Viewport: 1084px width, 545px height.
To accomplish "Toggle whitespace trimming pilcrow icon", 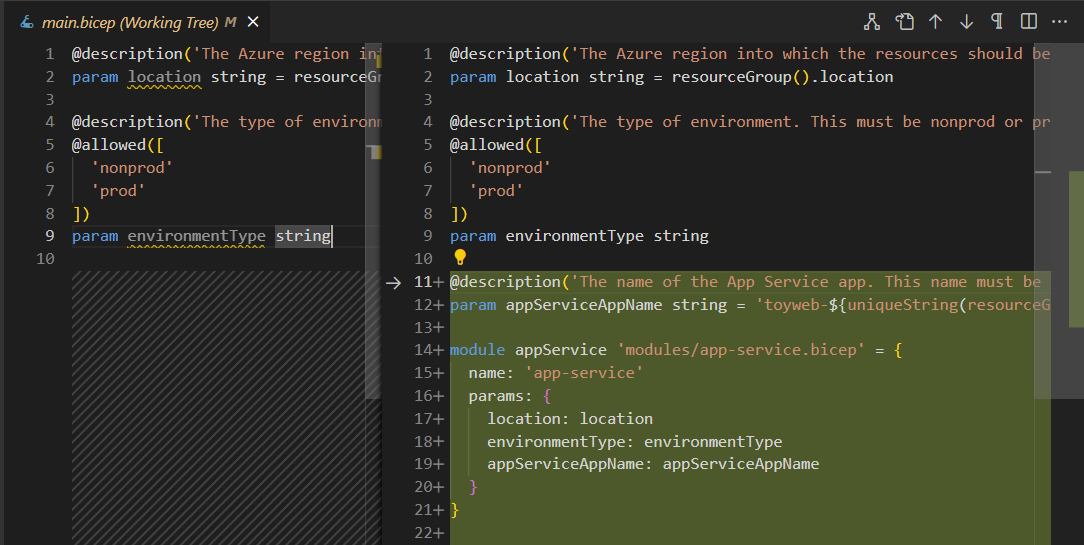I will click(997, 21).
